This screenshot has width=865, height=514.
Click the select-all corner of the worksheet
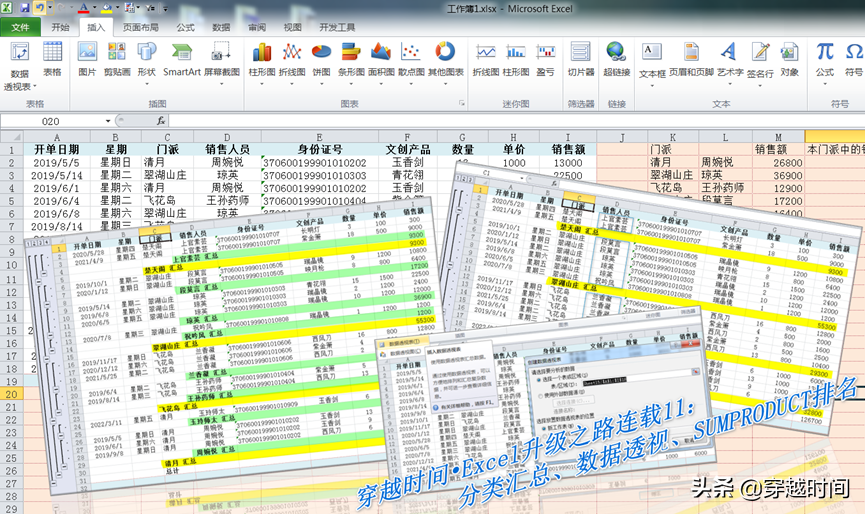[12, 137]
